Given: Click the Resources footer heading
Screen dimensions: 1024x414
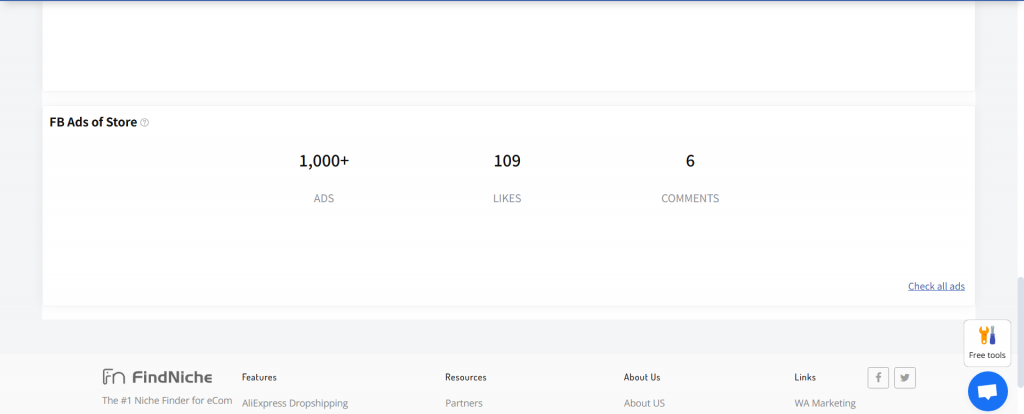Looking at the screenshot, I should coord(466,377).
